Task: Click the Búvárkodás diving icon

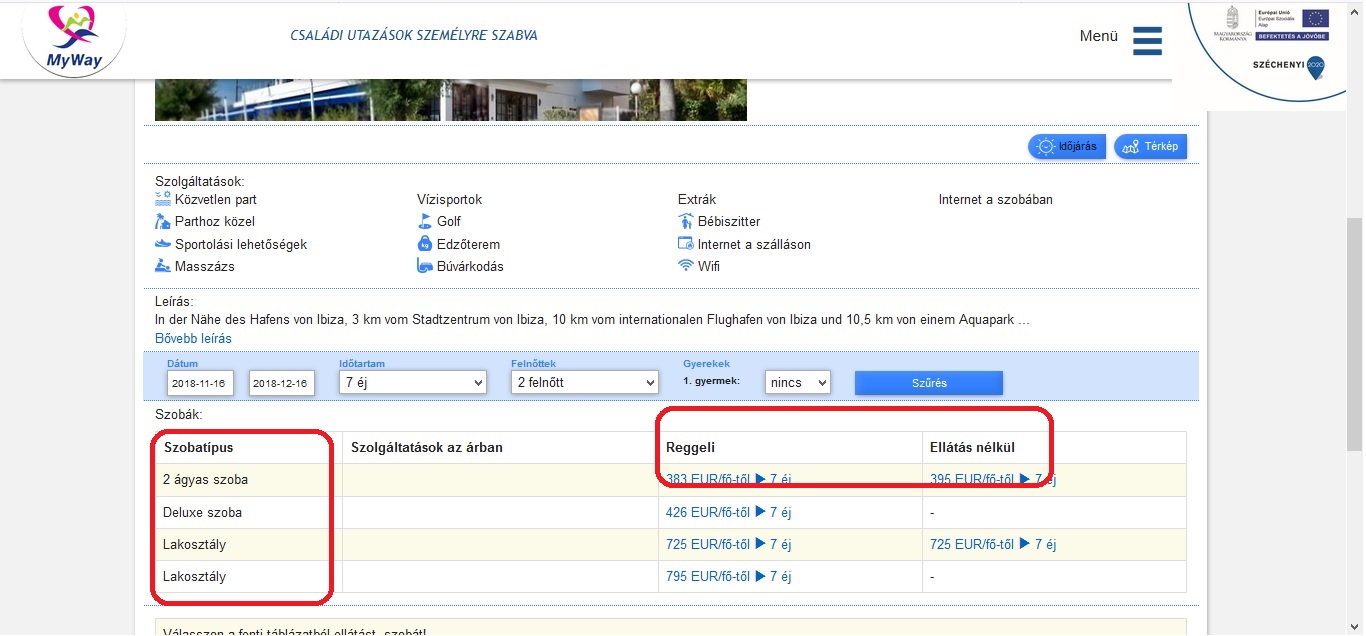Action: click(425, 266)
